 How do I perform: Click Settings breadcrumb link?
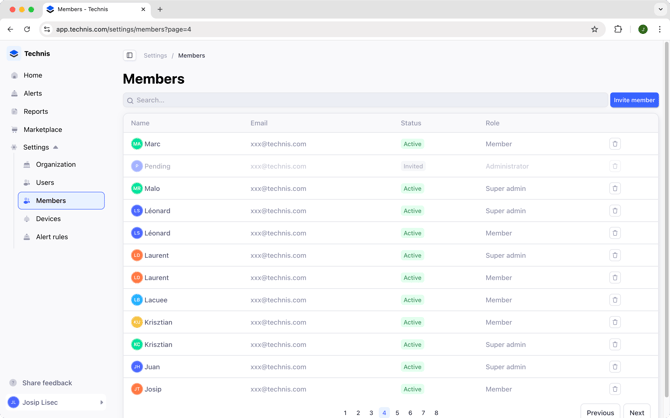[155, 56]
